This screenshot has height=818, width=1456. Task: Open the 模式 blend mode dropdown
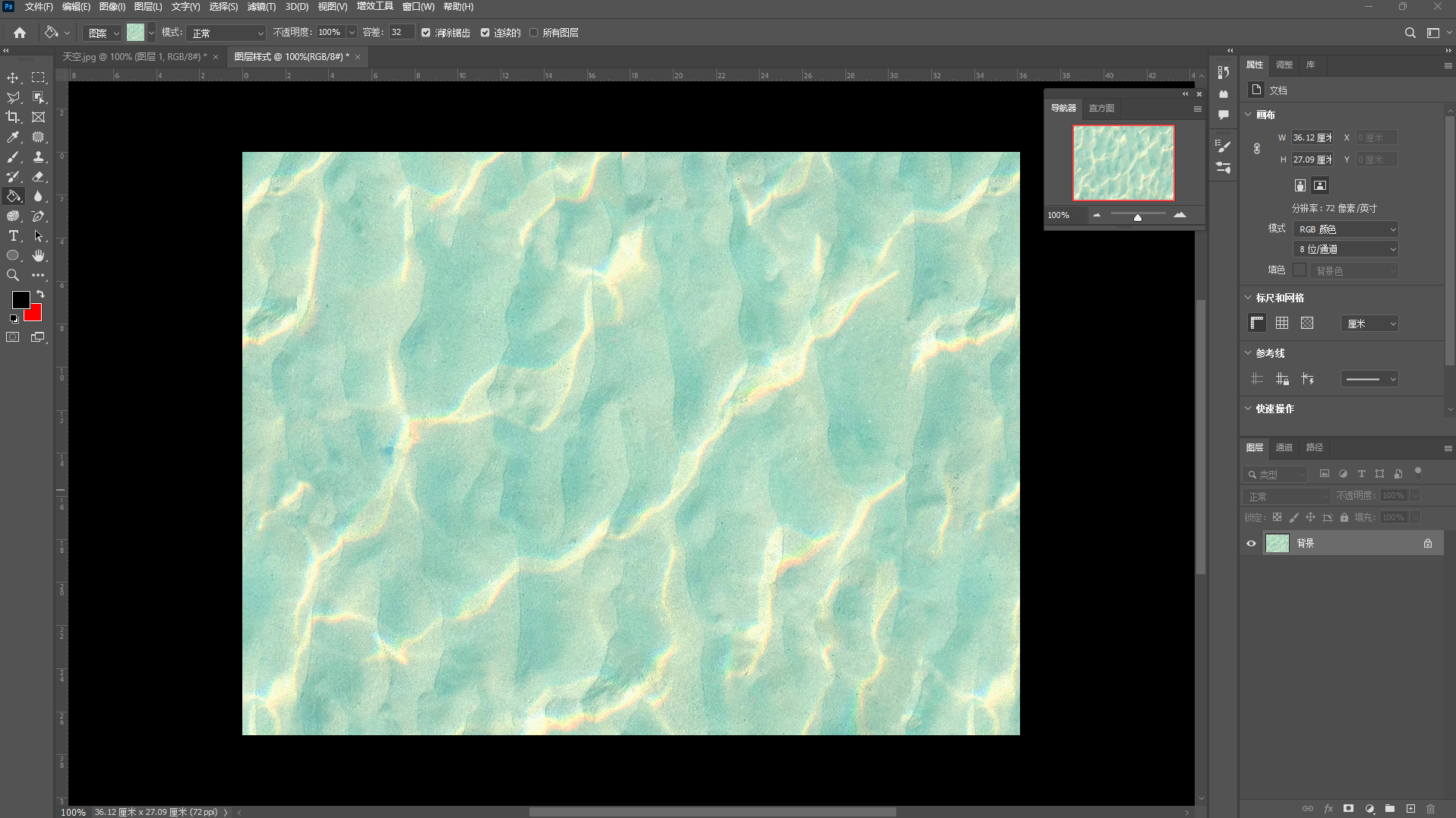pyautogui.click(x=226, y=33)
